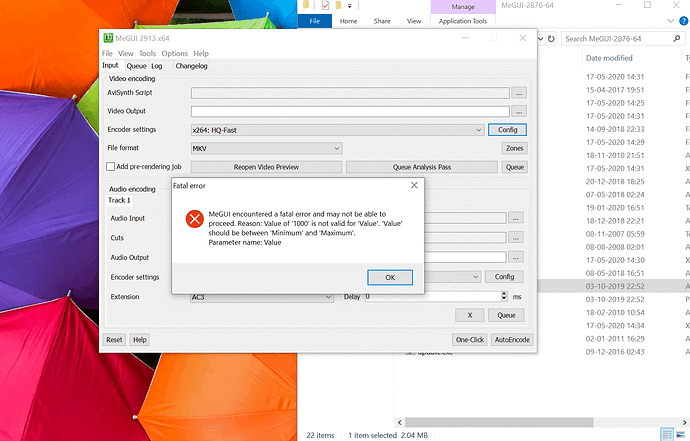Browse for AviSynth Script file
690x441 pixels.
pyautogui.click(x=518, y=93)
